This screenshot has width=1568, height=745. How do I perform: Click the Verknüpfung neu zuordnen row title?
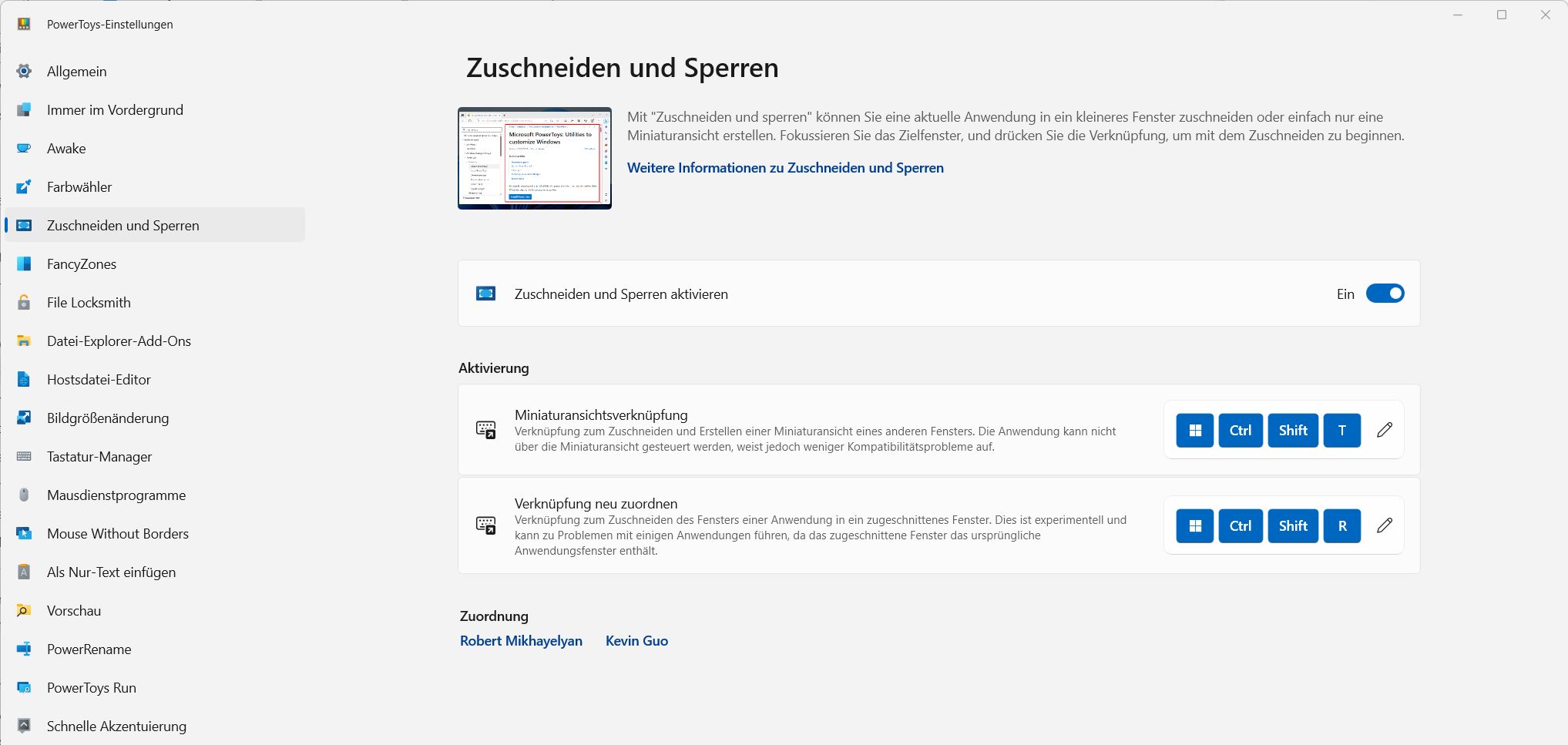coord(596,504)
